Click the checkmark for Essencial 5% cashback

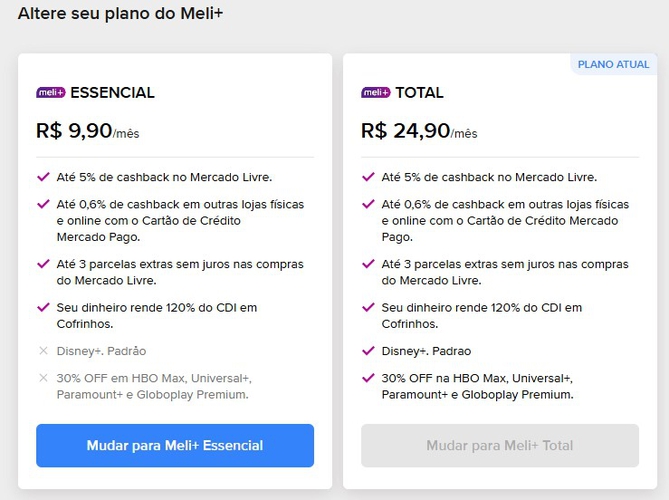(x=43, y=177)
